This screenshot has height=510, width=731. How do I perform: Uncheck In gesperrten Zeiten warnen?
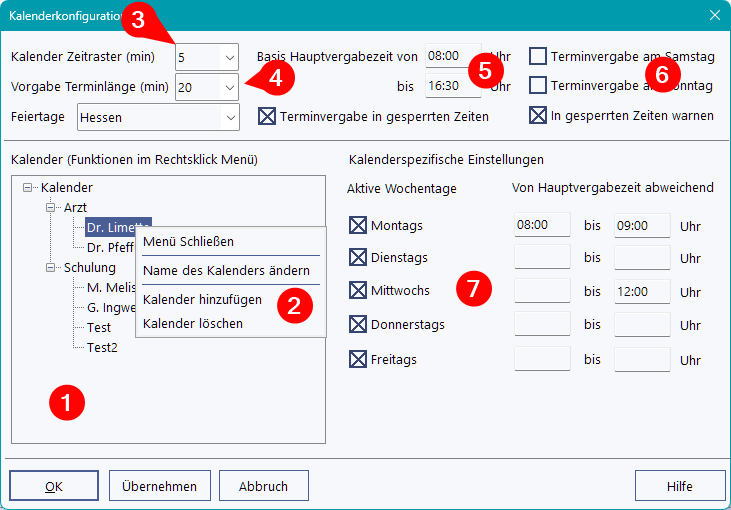538,116
